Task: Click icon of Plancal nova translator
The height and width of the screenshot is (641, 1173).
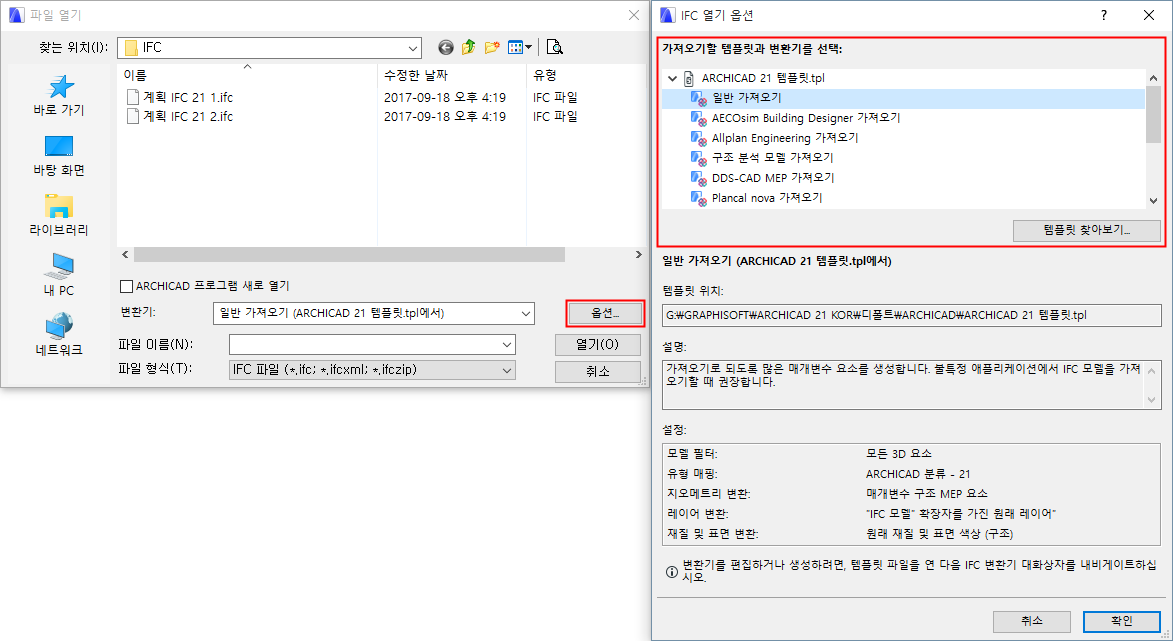Action: (x=699, y=198)
